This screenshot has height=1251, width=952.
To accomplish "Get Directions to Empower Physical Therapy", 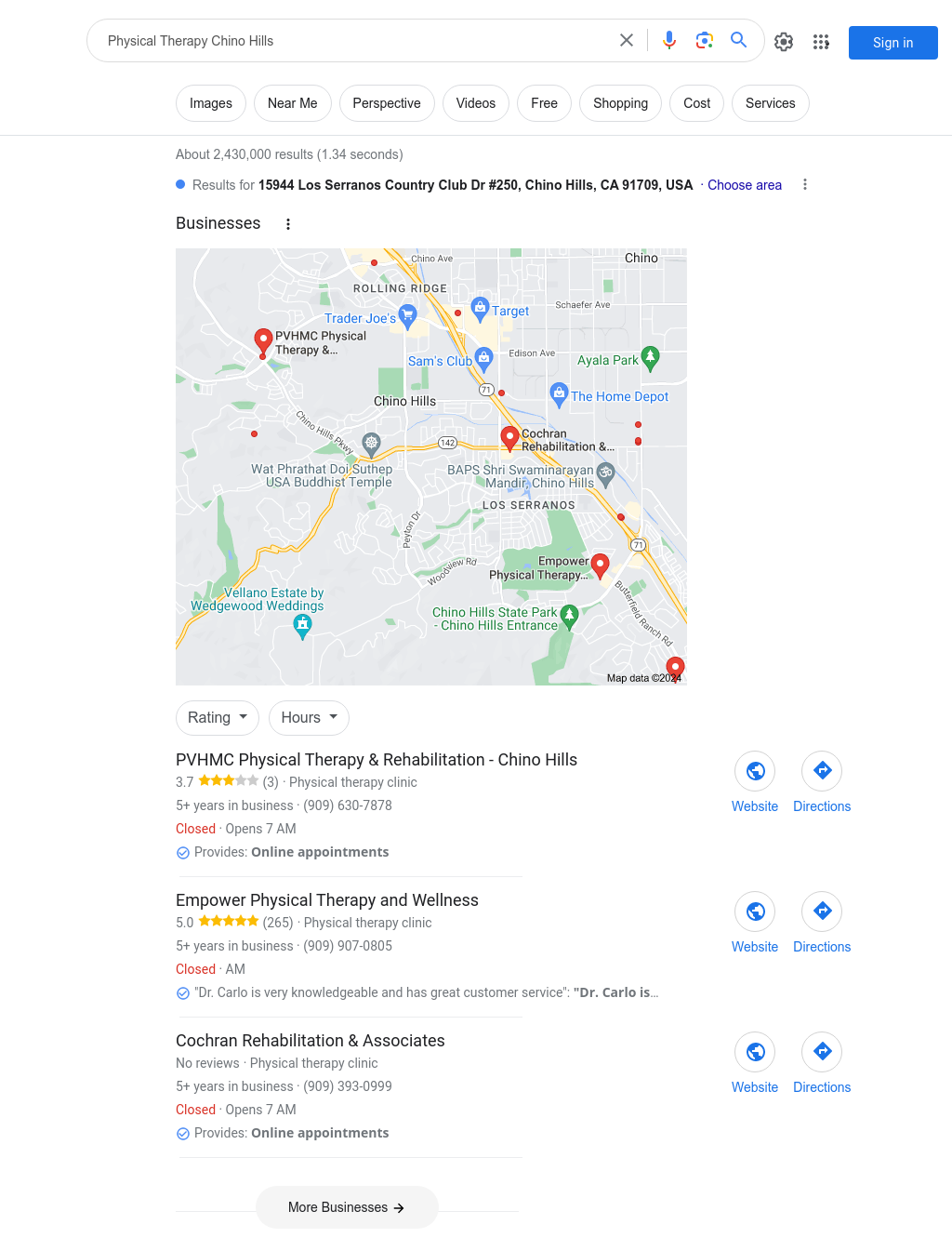I will (x=822, y=912).
